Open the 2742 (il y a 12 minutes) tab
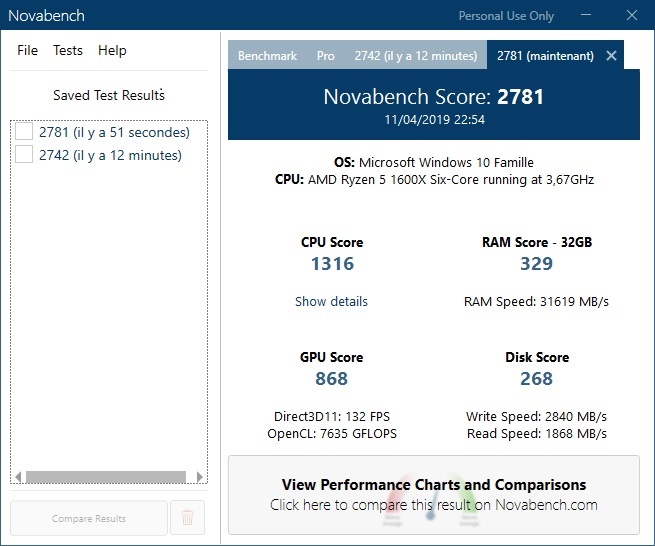Screen dimensions: 655x546 (417, 56)
